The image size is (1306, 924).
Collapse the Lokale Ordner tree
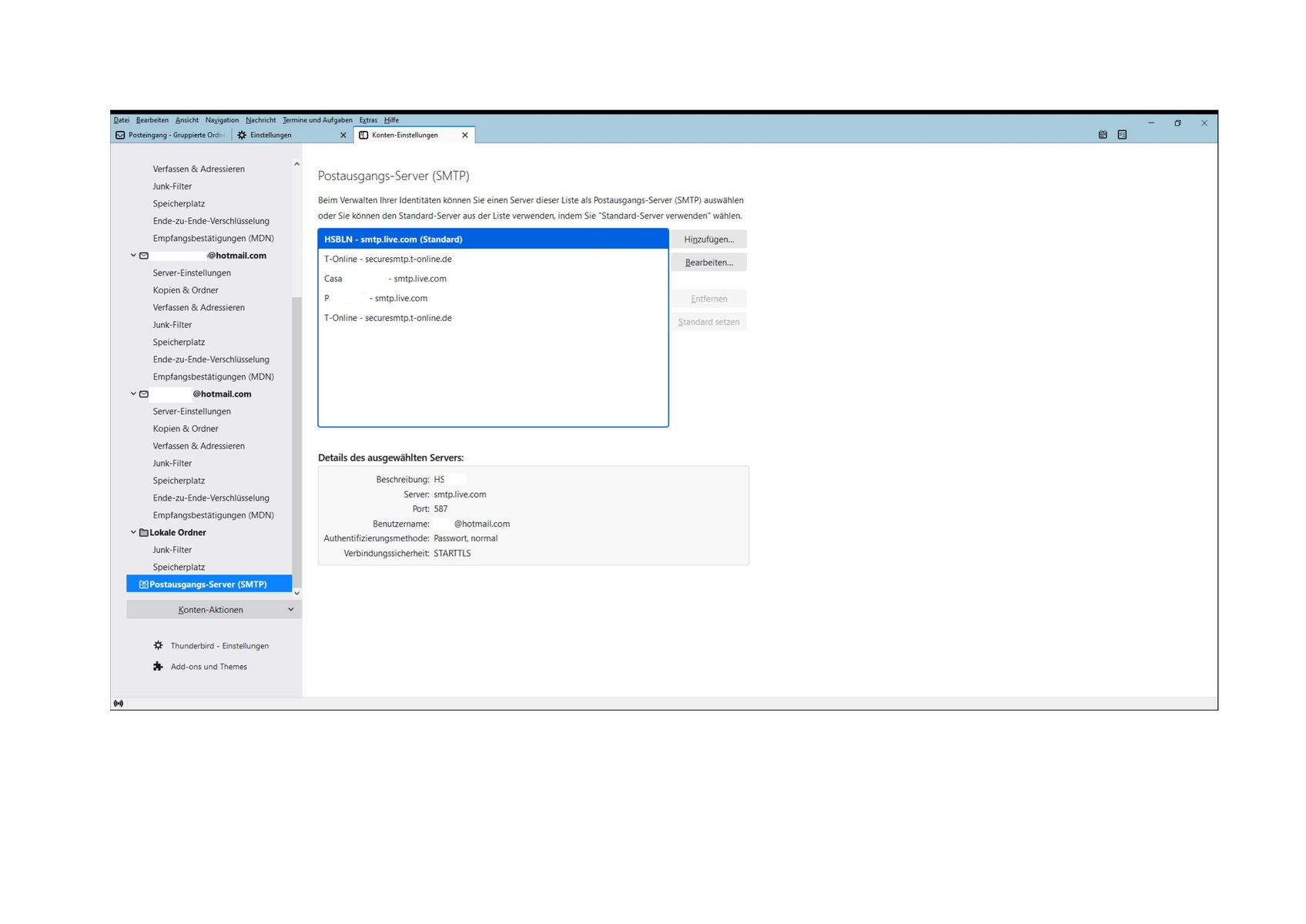tap(133, 532)
